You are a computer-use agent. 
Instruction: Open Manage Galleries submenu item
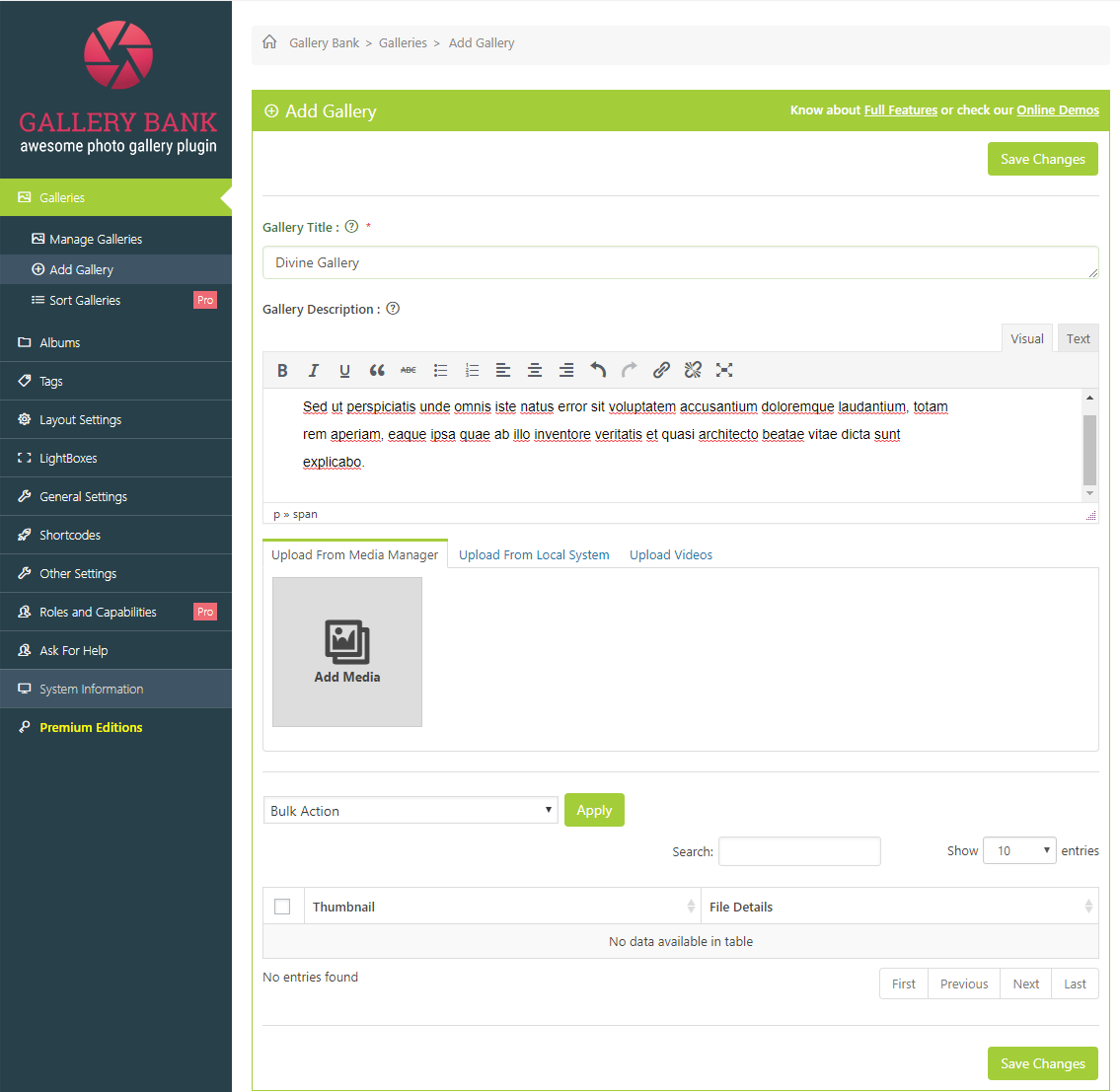click(115, 240)
